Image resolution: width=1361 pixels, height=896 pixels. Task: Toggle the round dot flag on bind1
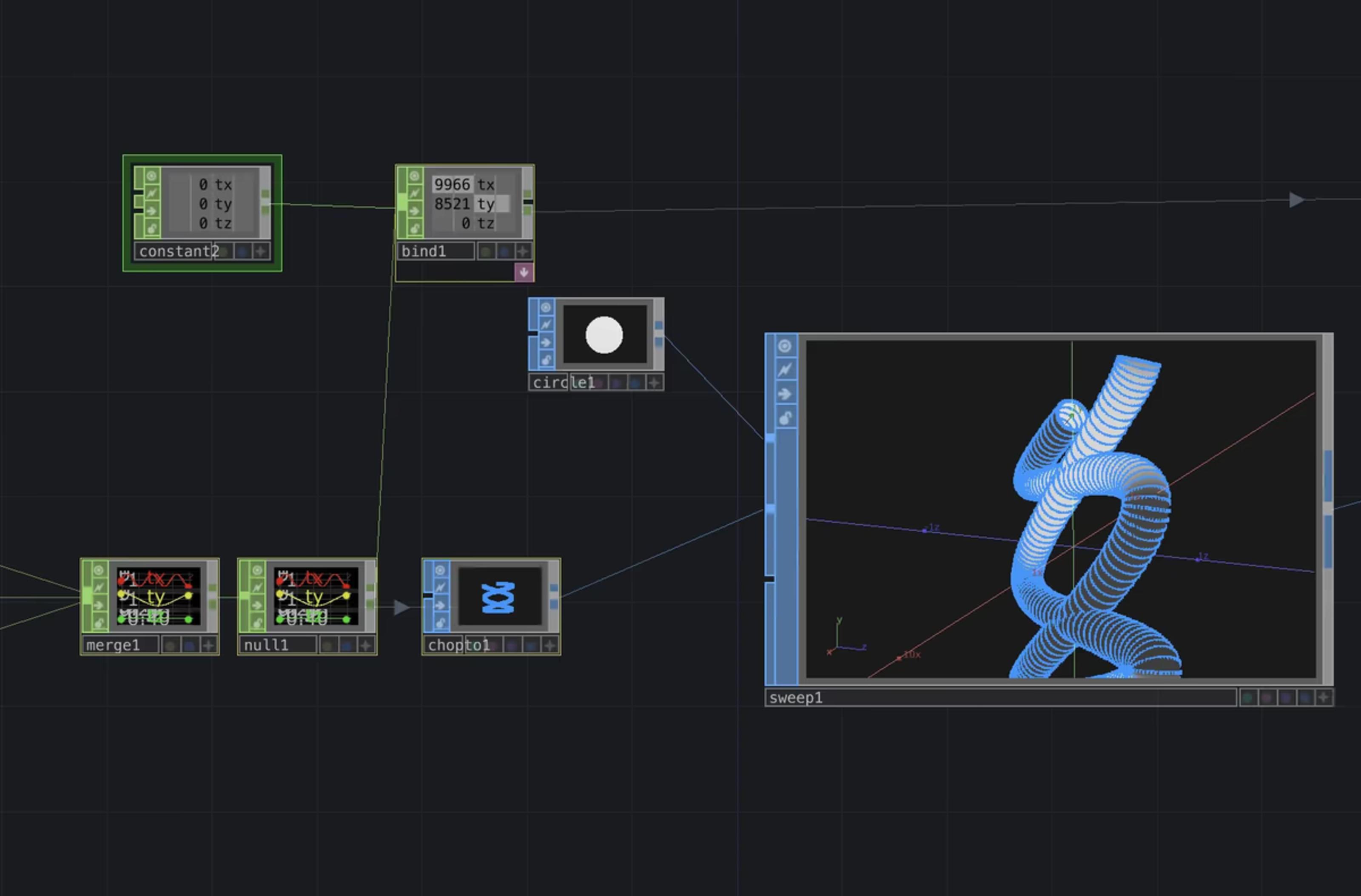486,251
